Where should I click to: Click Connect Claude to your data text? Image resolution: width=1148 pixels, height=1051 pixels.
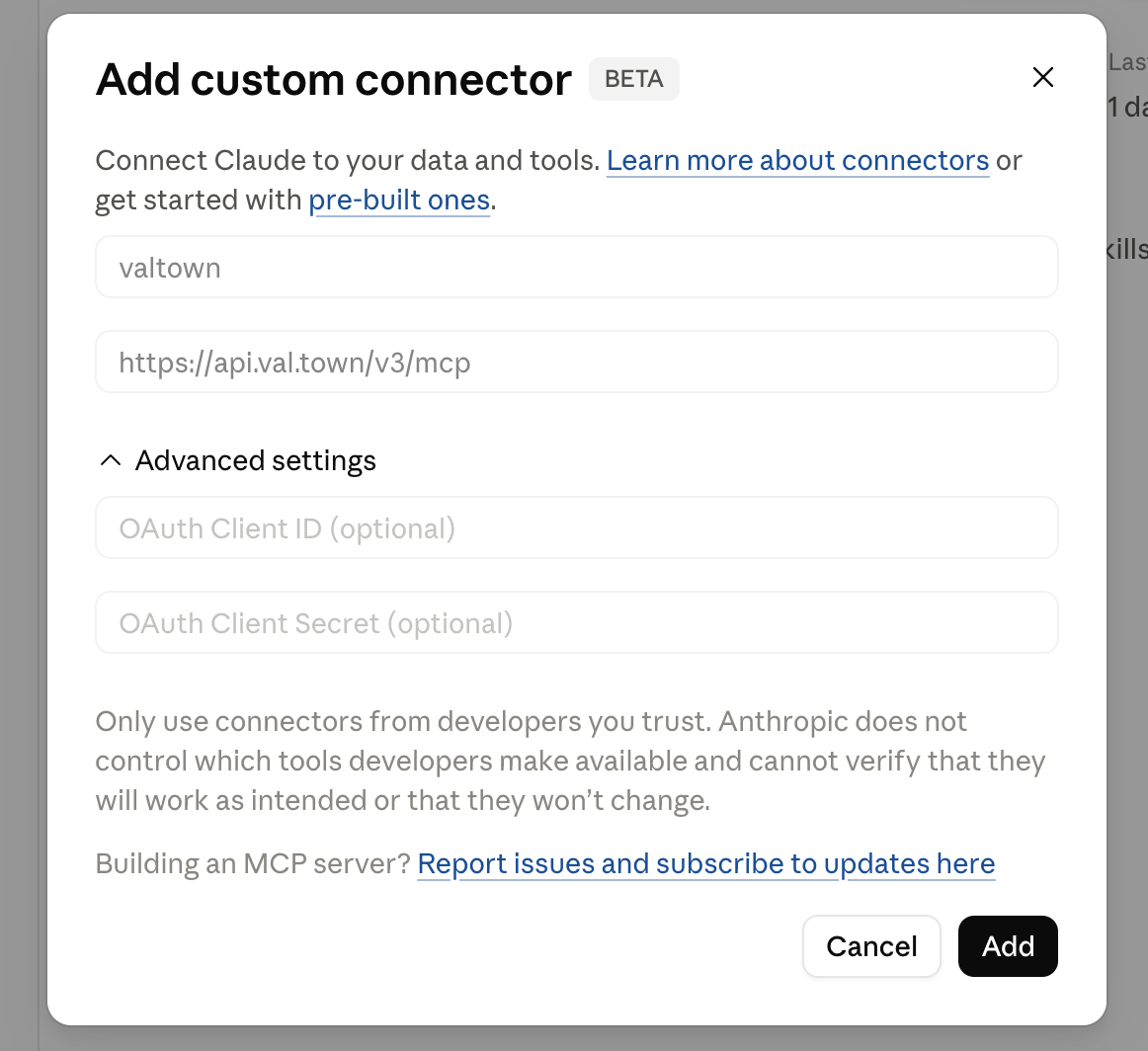pos(348,160)
